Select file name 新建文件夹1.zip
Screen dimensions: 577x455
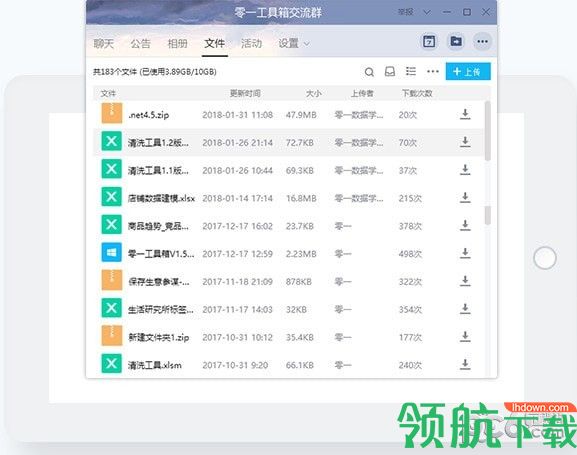[x=159, y=338]
